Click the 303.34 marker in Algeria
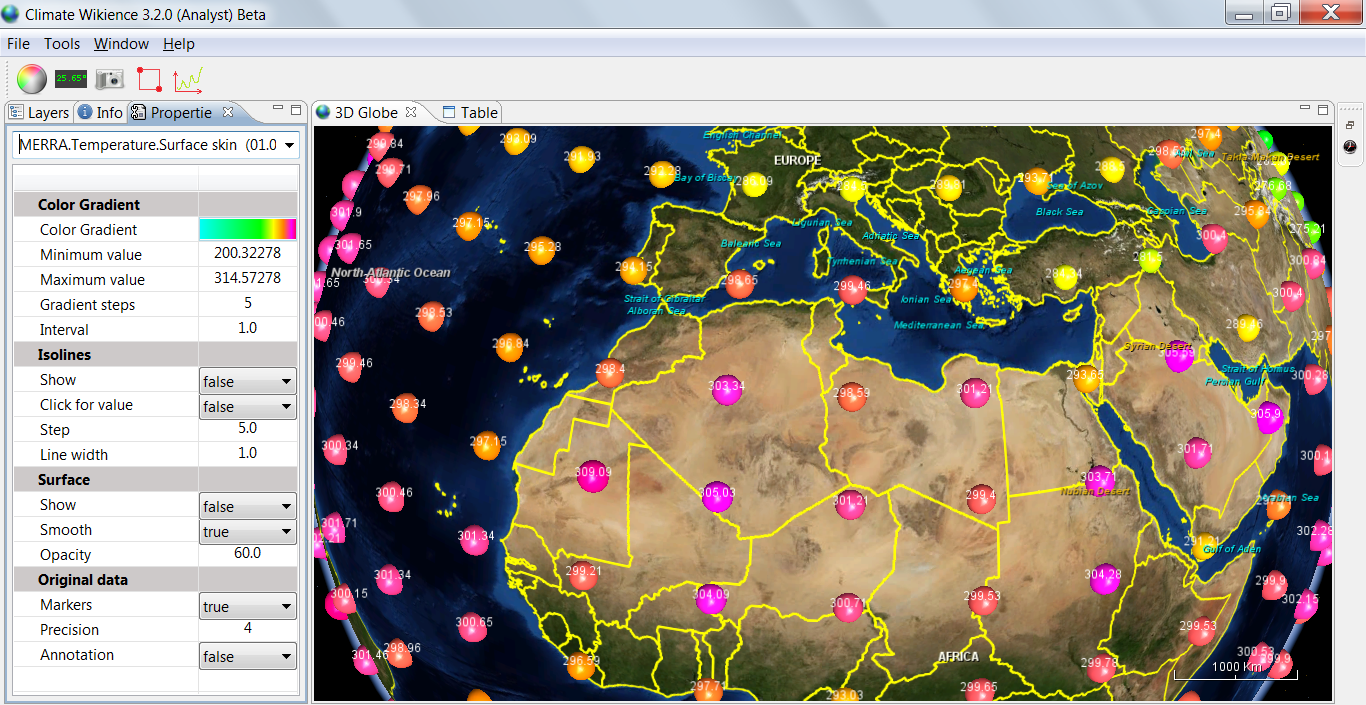 pos(726,388)
